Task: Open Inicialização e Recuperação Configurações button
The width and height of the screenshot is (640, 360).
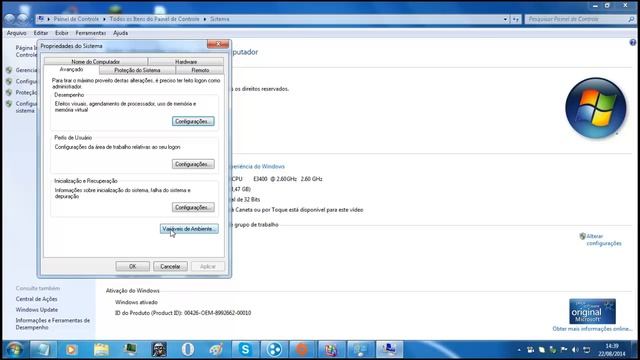Action: click(x=193, y=207)
